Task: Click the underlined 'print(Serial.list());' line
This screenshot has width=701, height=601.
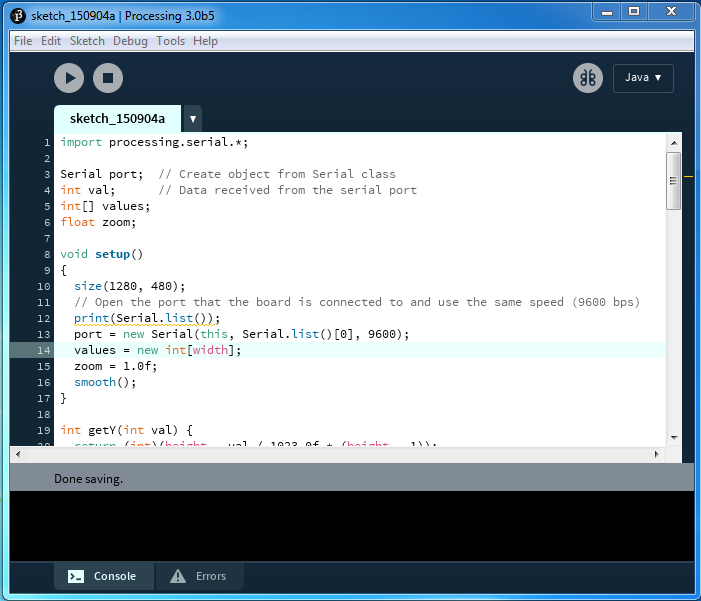Action: tap(147, 318)
